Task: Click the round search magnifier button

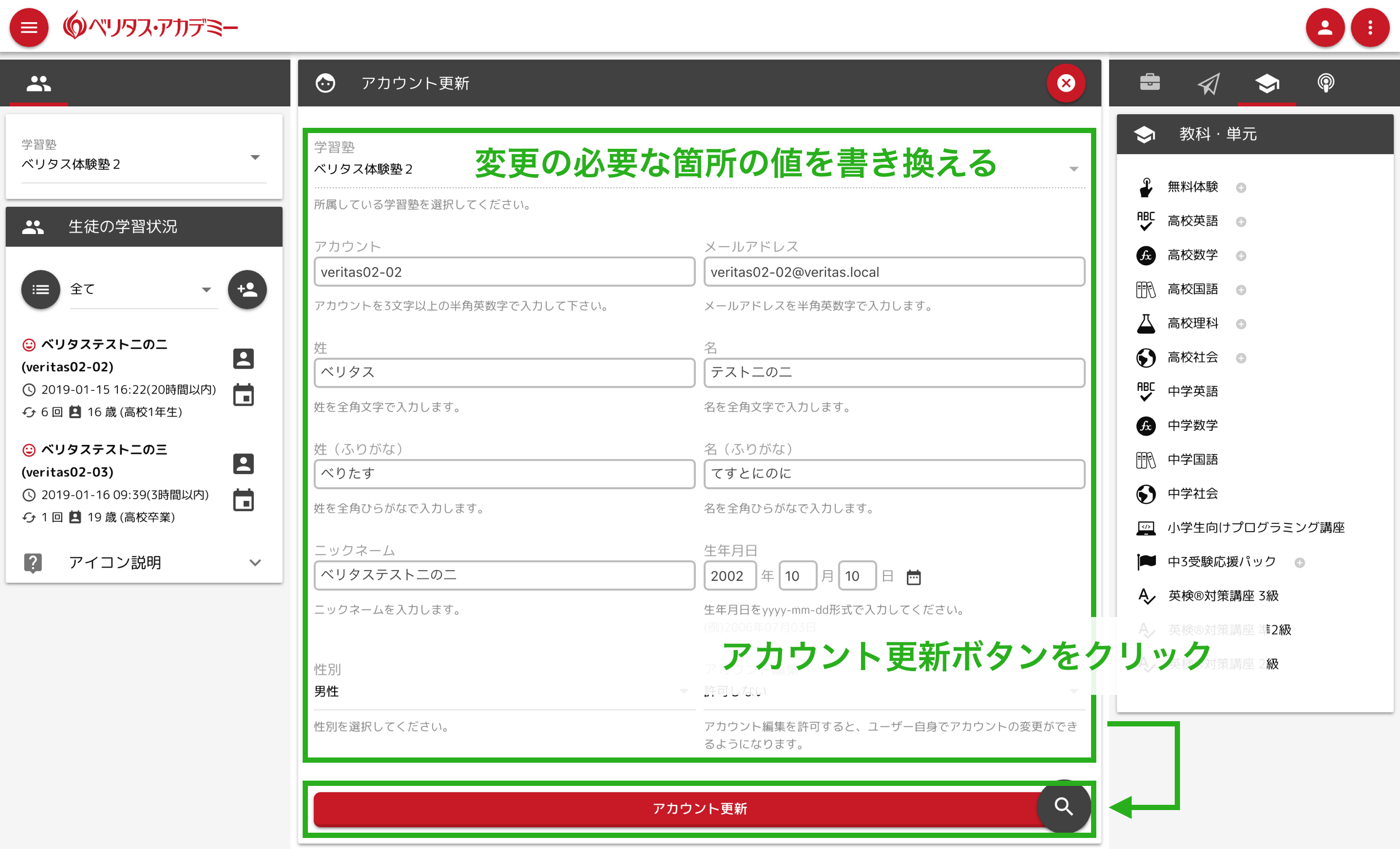Action: point(1063,806)
